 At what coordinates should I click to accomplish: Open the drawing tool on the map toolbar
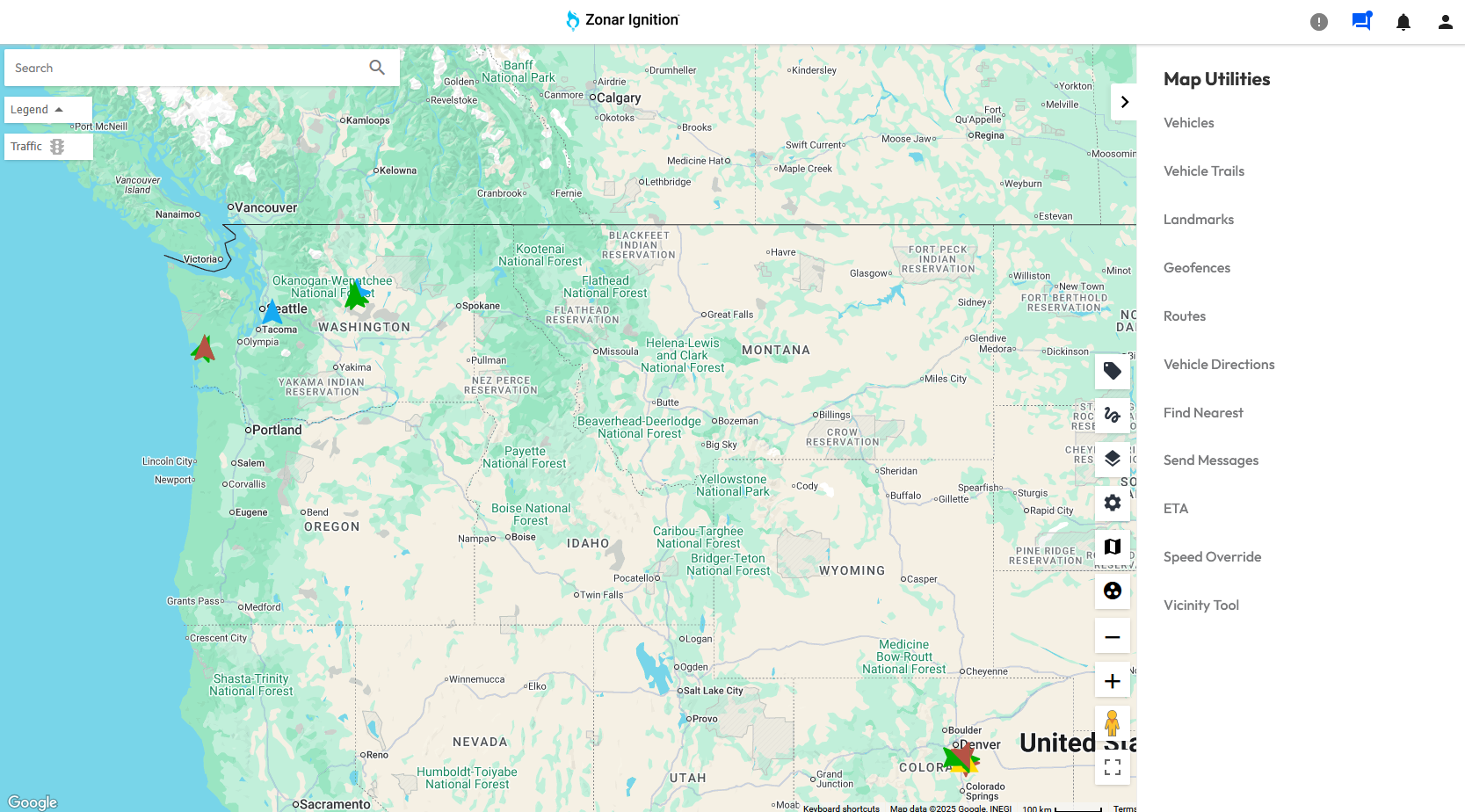point(1112,415)
